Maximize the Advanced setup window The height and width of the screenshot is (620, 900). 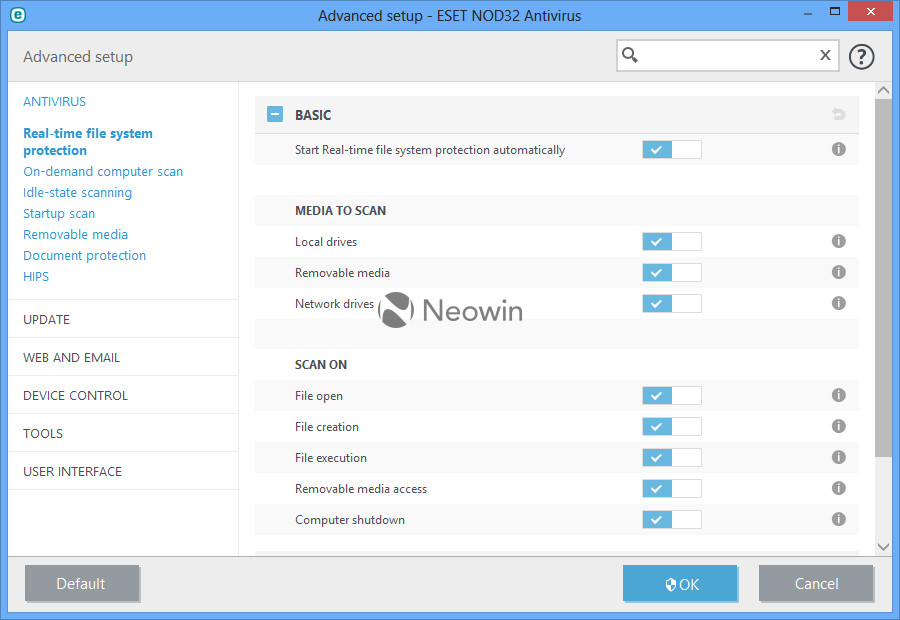click(835, 11)
